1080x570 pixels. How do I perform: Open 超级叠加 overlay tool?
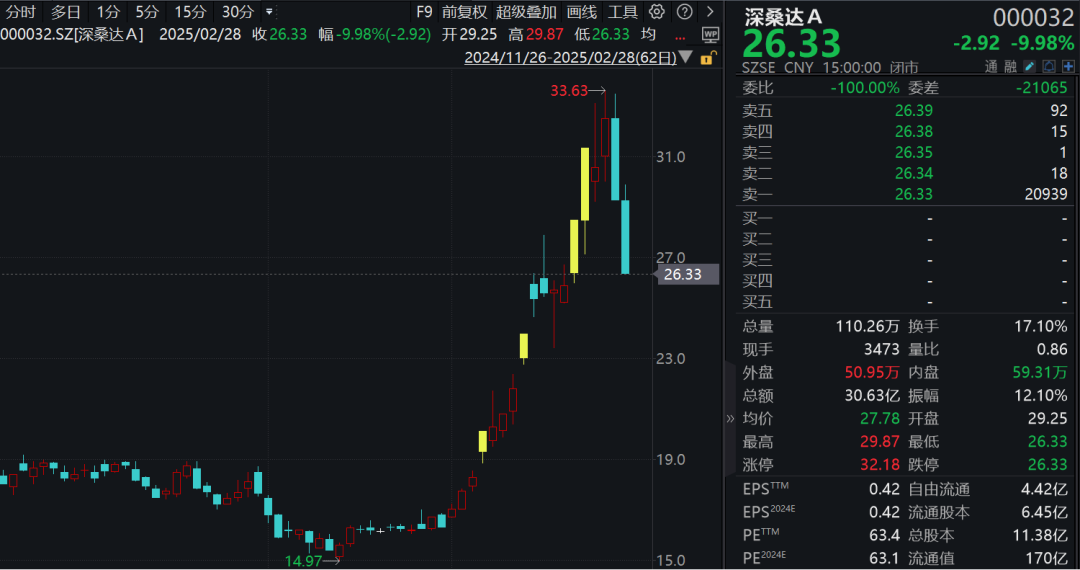point(526,12)
